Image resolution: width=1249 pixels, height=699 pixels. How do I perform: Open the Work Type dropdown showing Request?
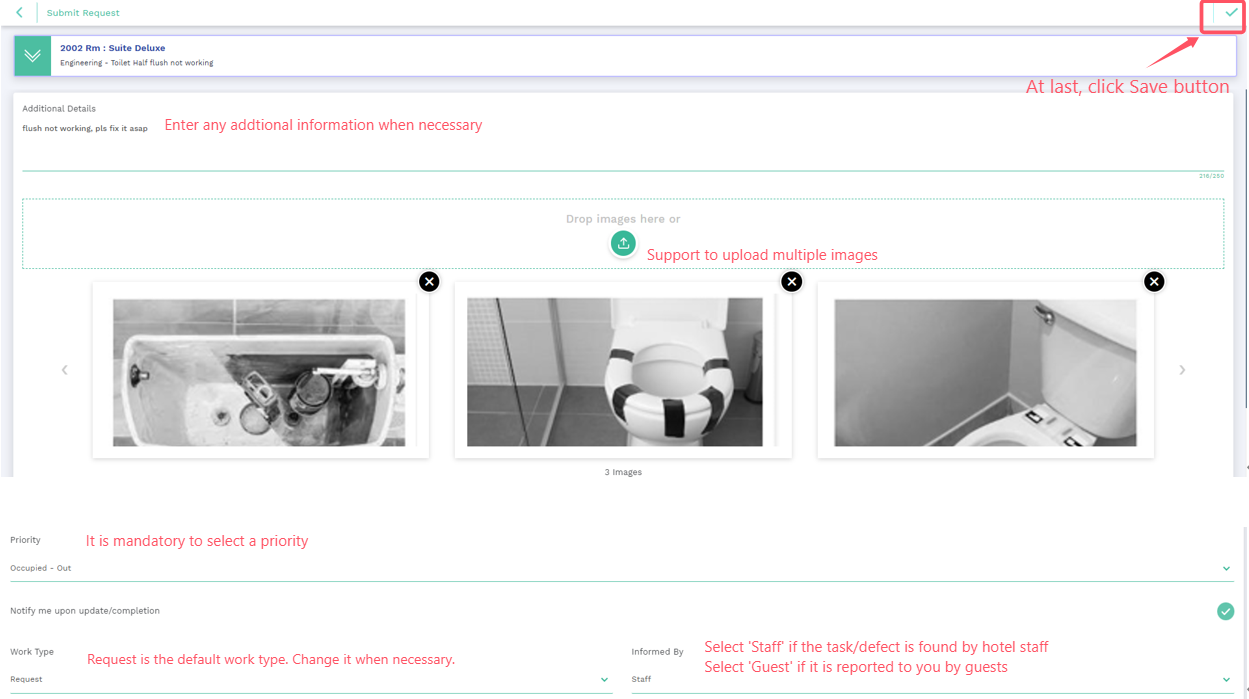(311, 679)
